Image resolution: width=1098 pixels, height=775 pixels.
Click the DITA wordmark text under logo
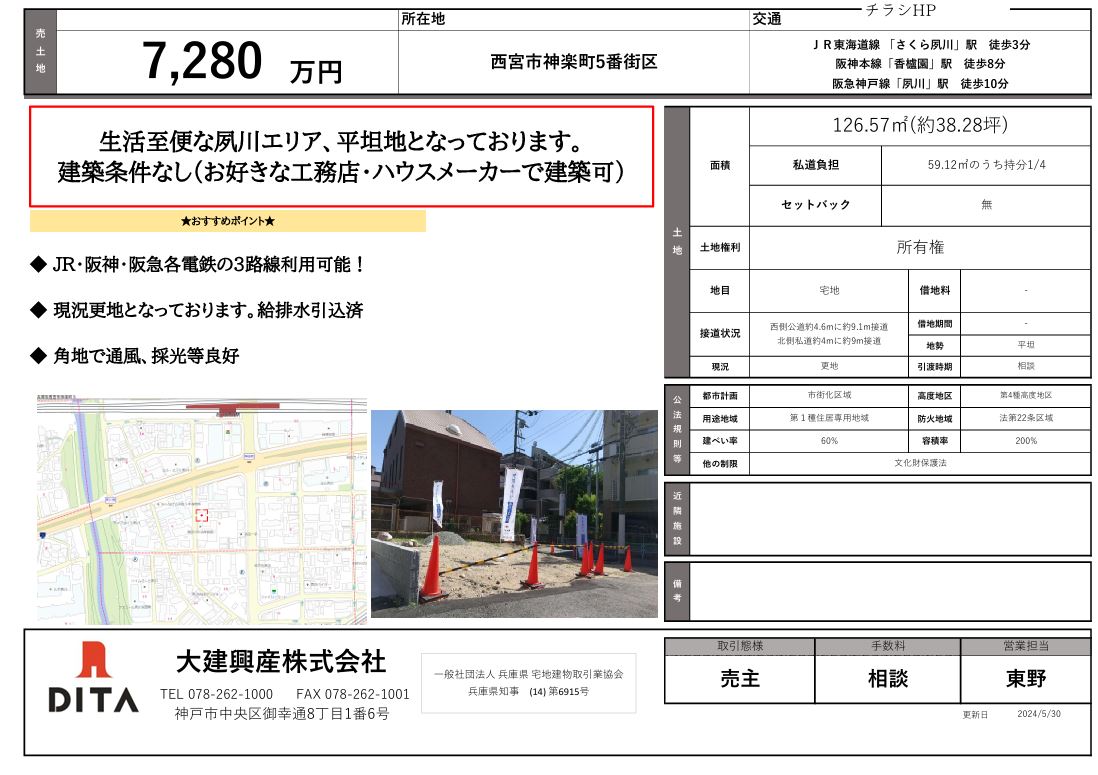[x=93, y=699]
